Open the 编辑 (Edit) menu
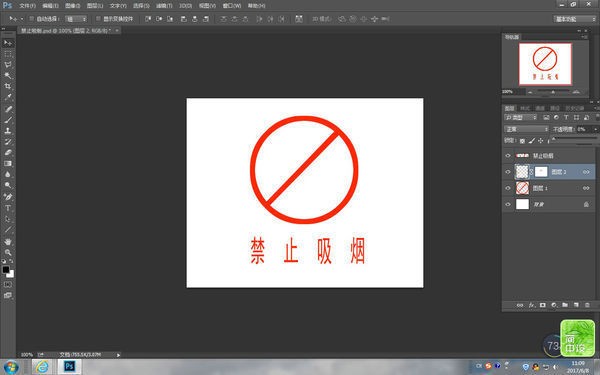 pos(50,6)
